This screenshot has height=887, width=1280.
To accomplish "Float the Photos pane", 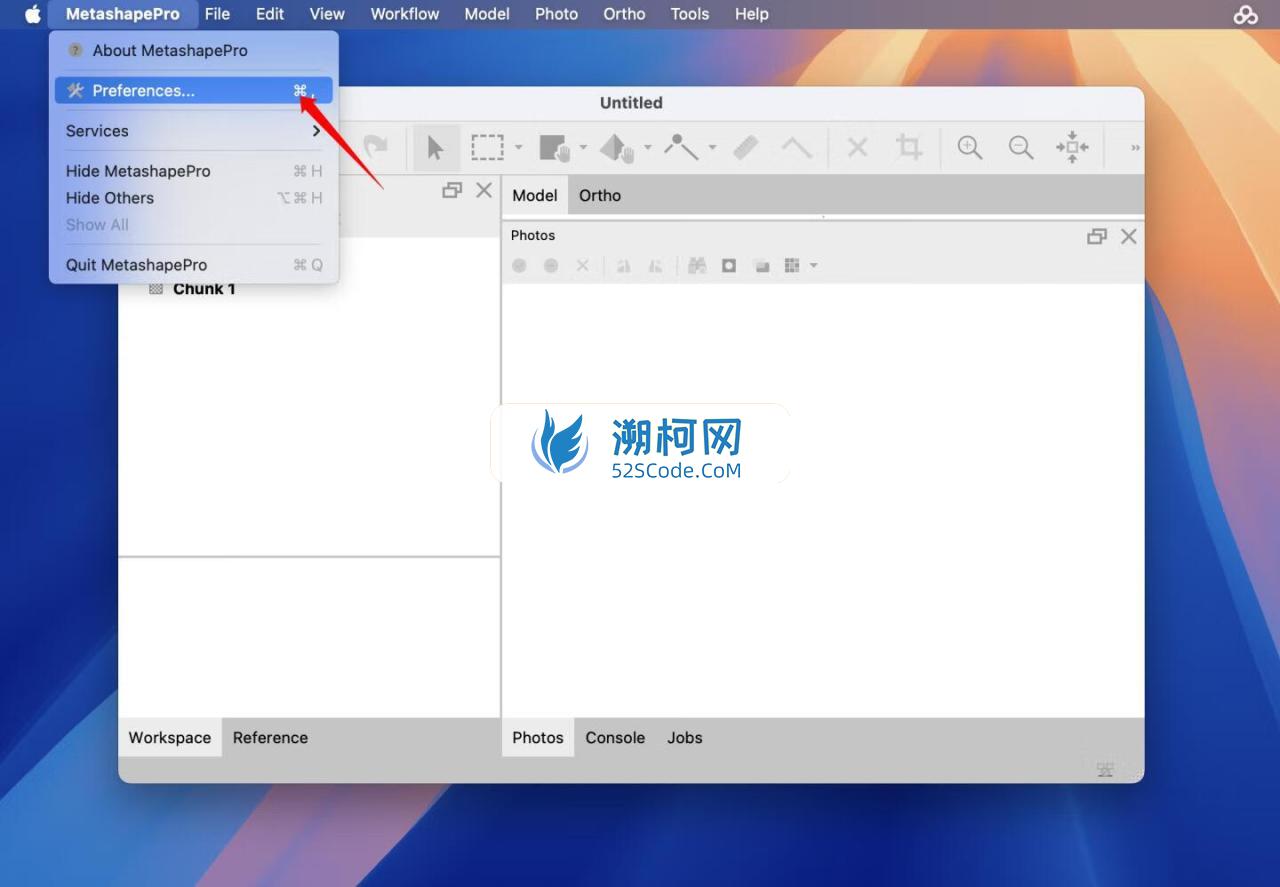I will 1097,236.
